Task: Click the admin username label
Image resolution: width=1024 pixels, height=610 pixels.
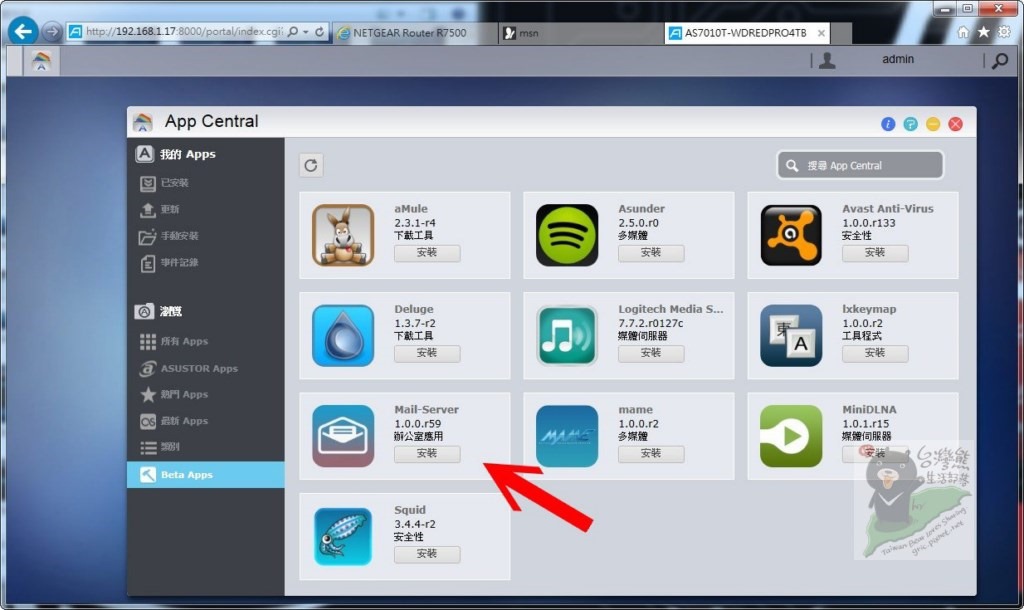Action: [x=898, y=59]
